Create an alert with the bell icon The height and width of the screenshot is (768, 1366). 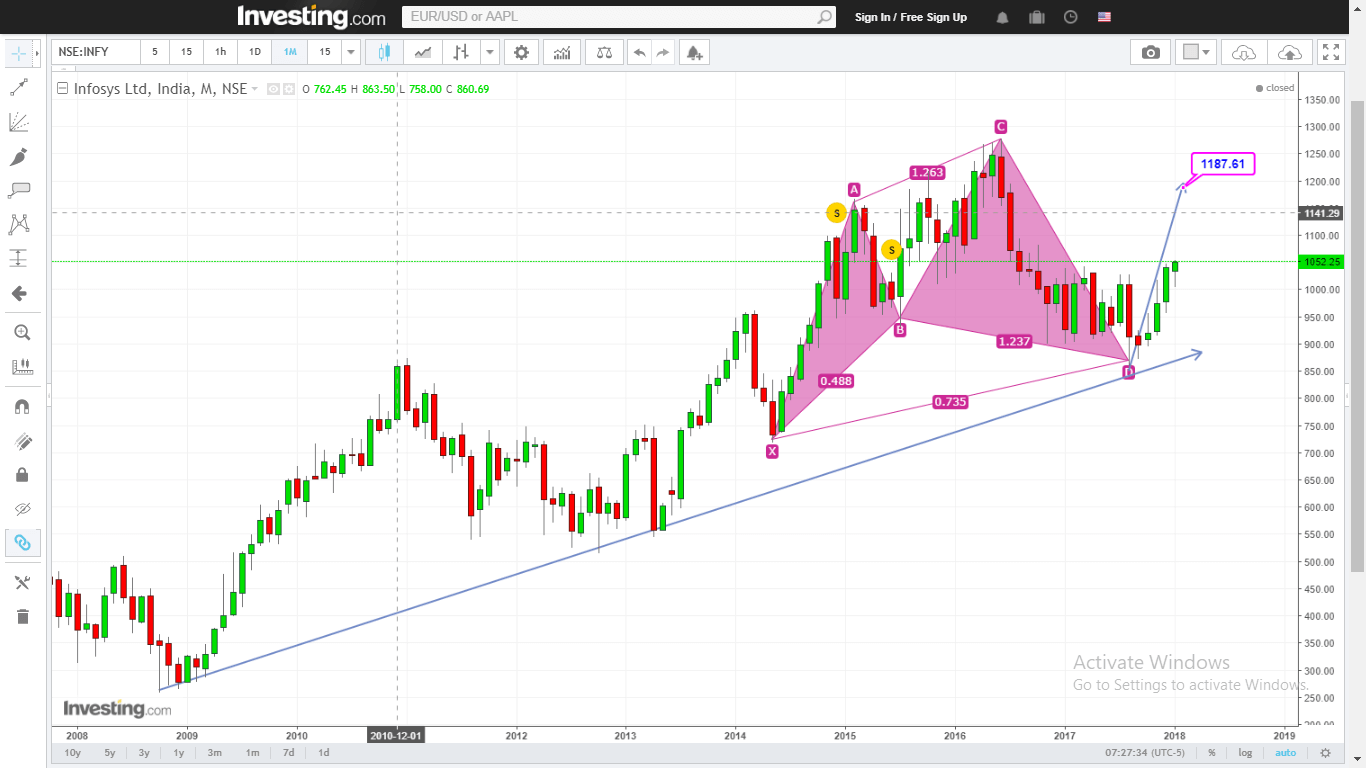pyautogui.click(x=694, y=52)
